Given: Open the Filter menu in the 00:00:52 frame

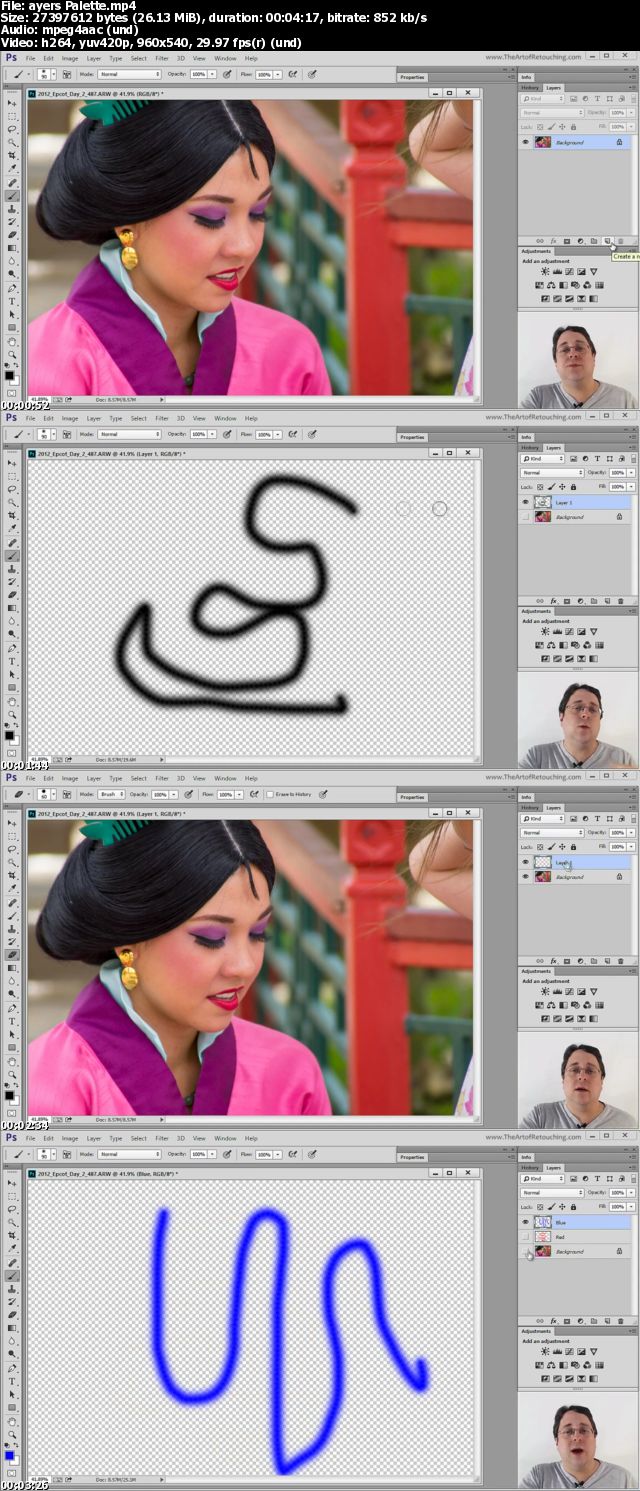Looking at the screenshot, I should pos(161,58).
